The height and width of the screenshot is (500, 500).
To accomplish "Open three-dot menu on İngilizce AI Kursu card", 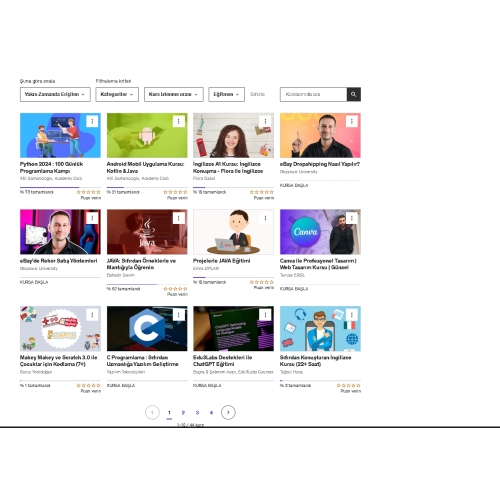I will pos(265,121).
